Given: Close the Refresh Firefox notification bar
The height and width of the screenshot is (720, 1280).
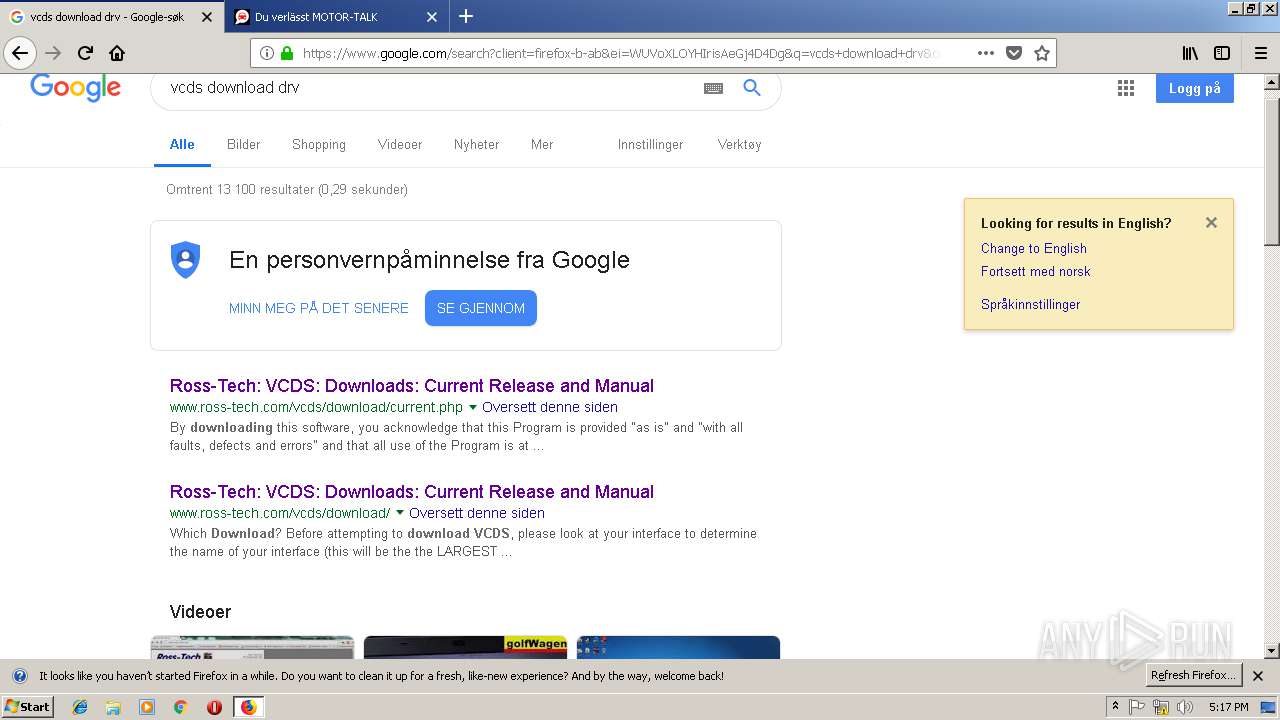Looking at the screenshot, I should [x=1258, y=676].
